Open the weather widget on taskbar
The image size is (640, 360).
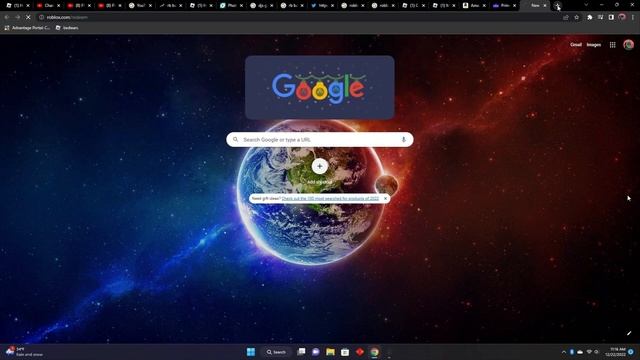[x=24, y=352]
